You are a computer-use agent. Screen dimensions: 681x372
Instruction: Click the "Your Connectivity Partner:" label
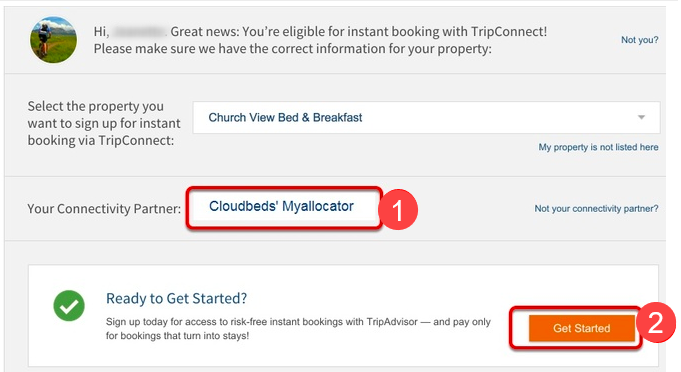[x=104, y=209]
